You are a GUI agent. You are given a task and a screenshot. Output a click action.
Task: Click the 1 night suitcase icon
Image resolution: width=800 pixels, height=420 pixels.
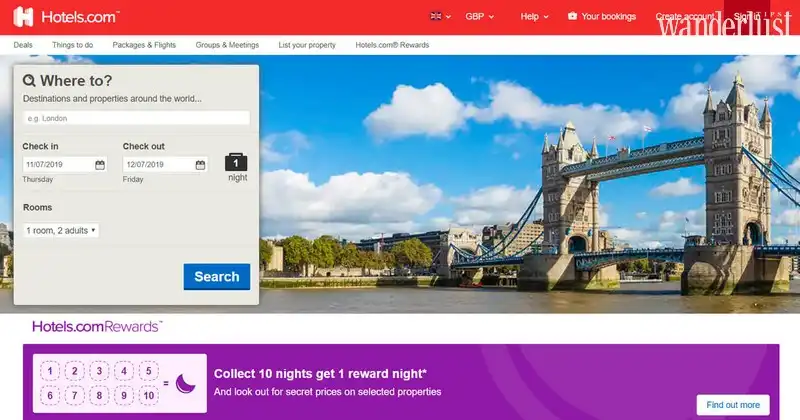[237, 162]
